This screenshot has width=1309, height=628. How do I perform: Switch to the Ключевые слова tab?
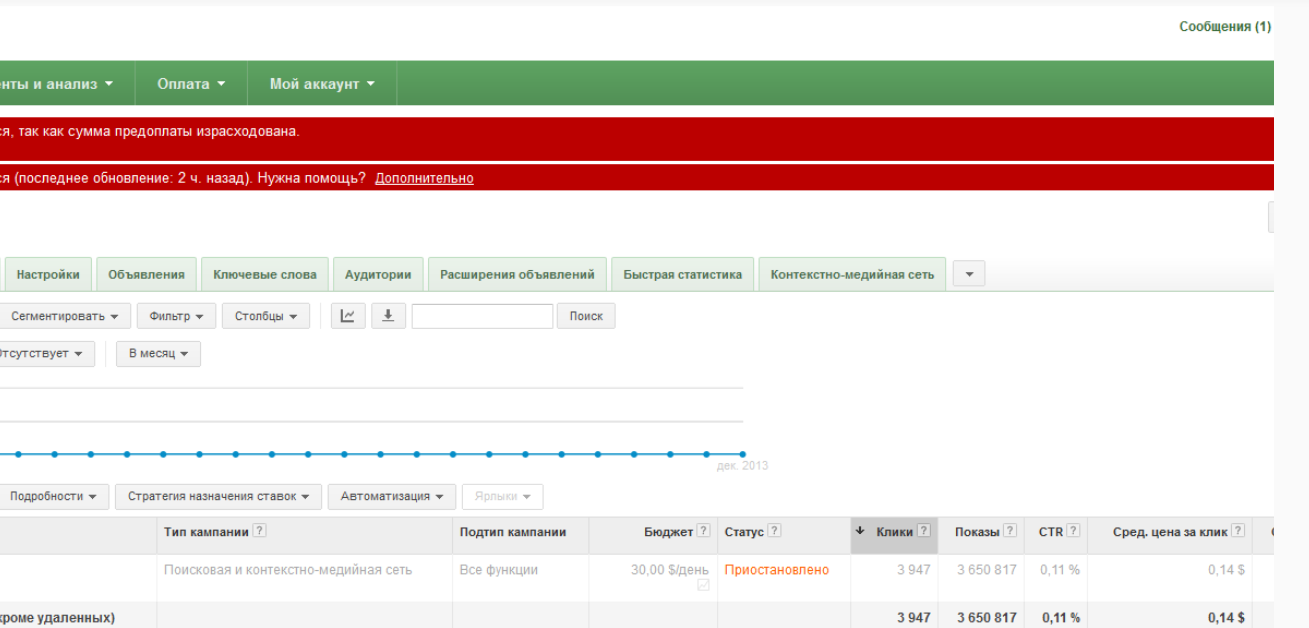click(265, 274)
